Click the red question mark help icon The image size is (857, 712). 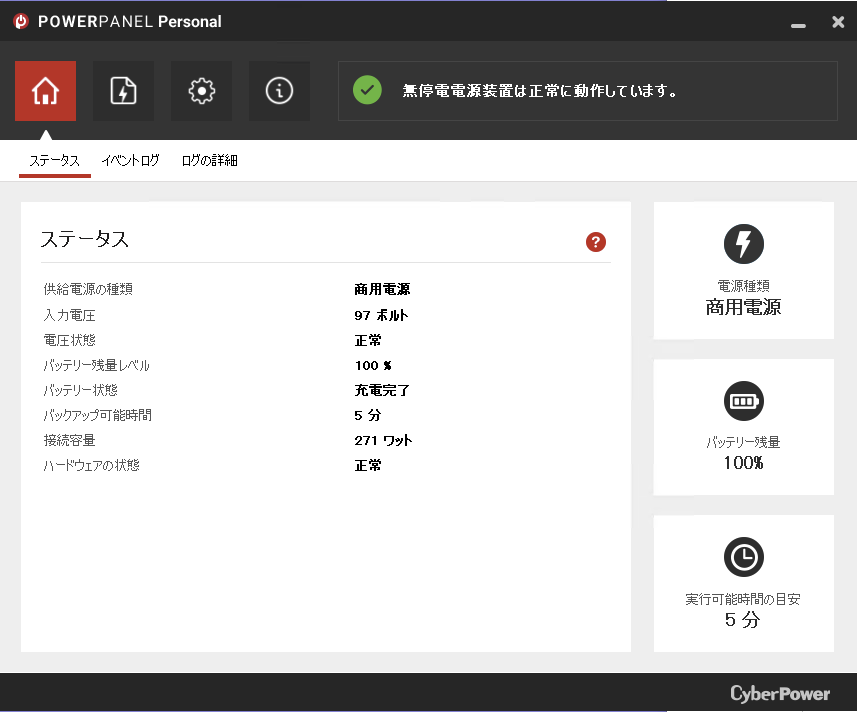pyautogui.click(x=596, y=241)
